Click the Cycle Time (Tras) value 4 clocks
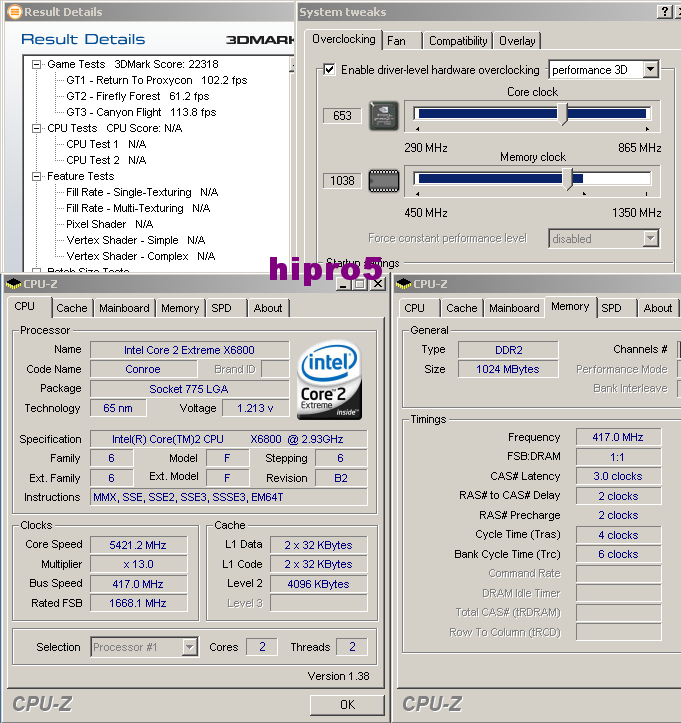 pyautogui.click(x=618, y=535)
